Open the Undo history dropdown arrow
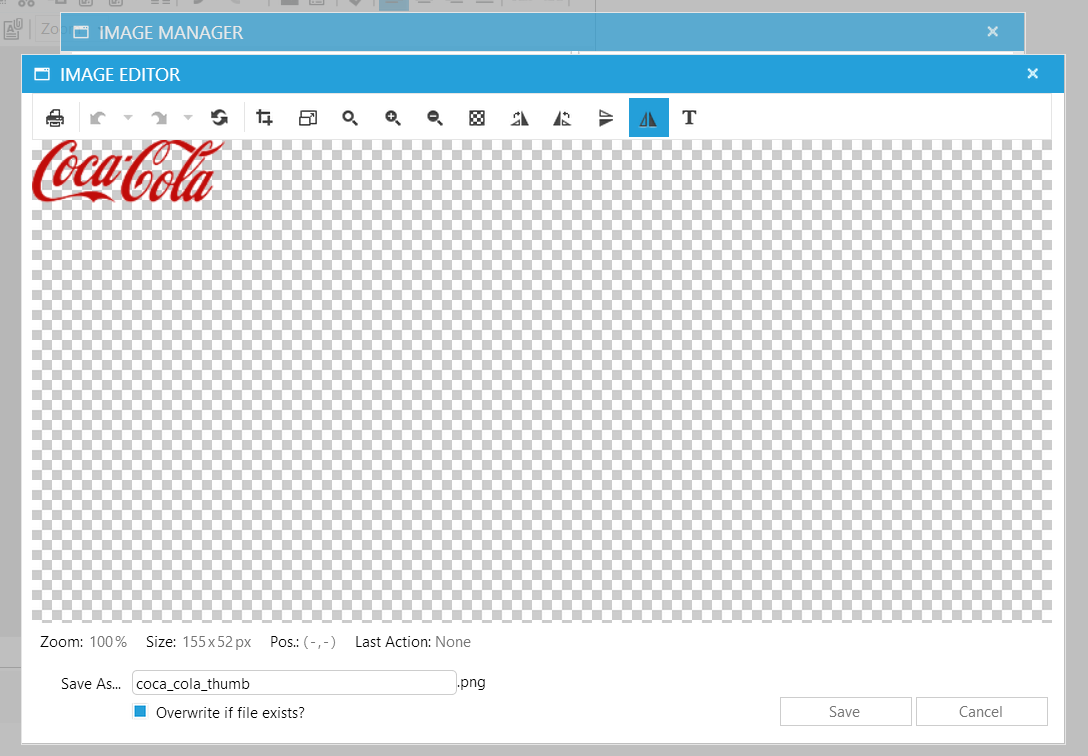 128,118
